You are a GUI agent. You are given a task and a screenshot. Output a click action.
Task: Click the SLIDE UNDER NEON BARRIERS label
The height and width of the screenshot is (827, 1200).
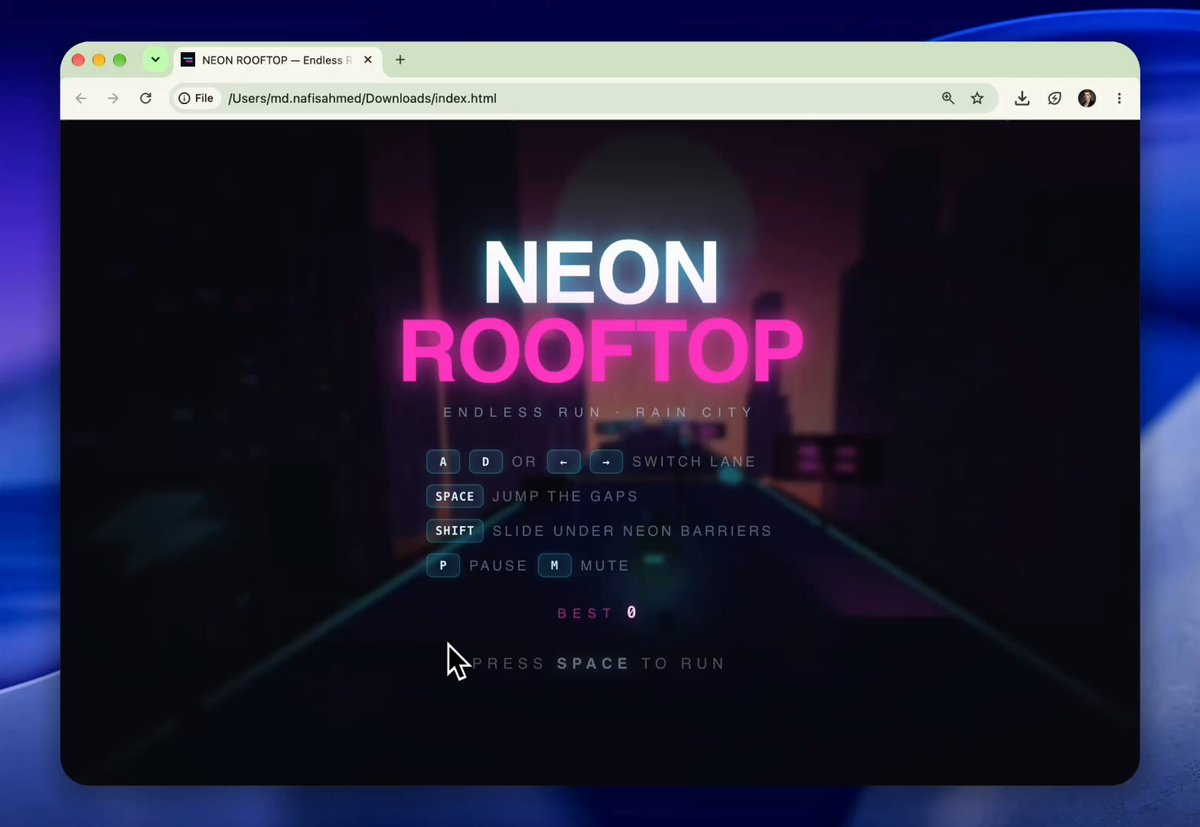pyautogui.click(x=632, y=531)
